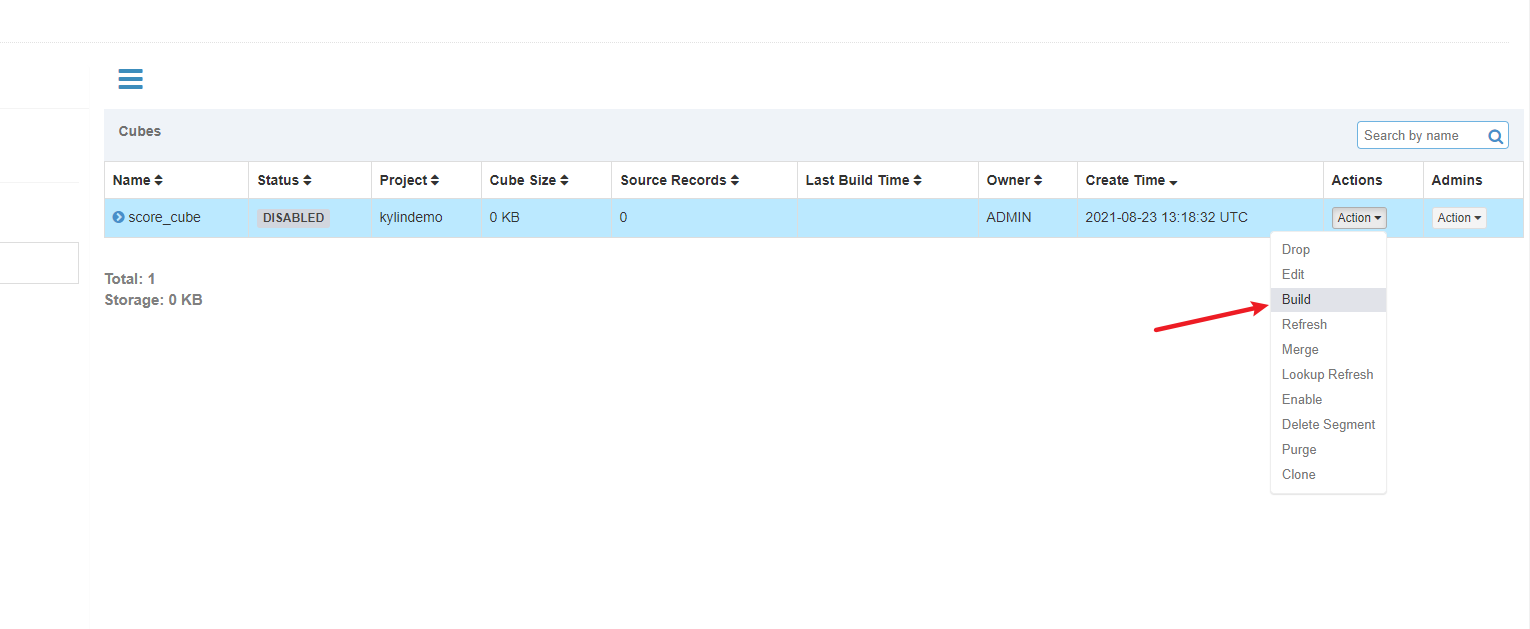The height and width of the screenshot is (629, 1530).
Task: Select Merge in the action menu
Action: click(x=1328, y=349)
